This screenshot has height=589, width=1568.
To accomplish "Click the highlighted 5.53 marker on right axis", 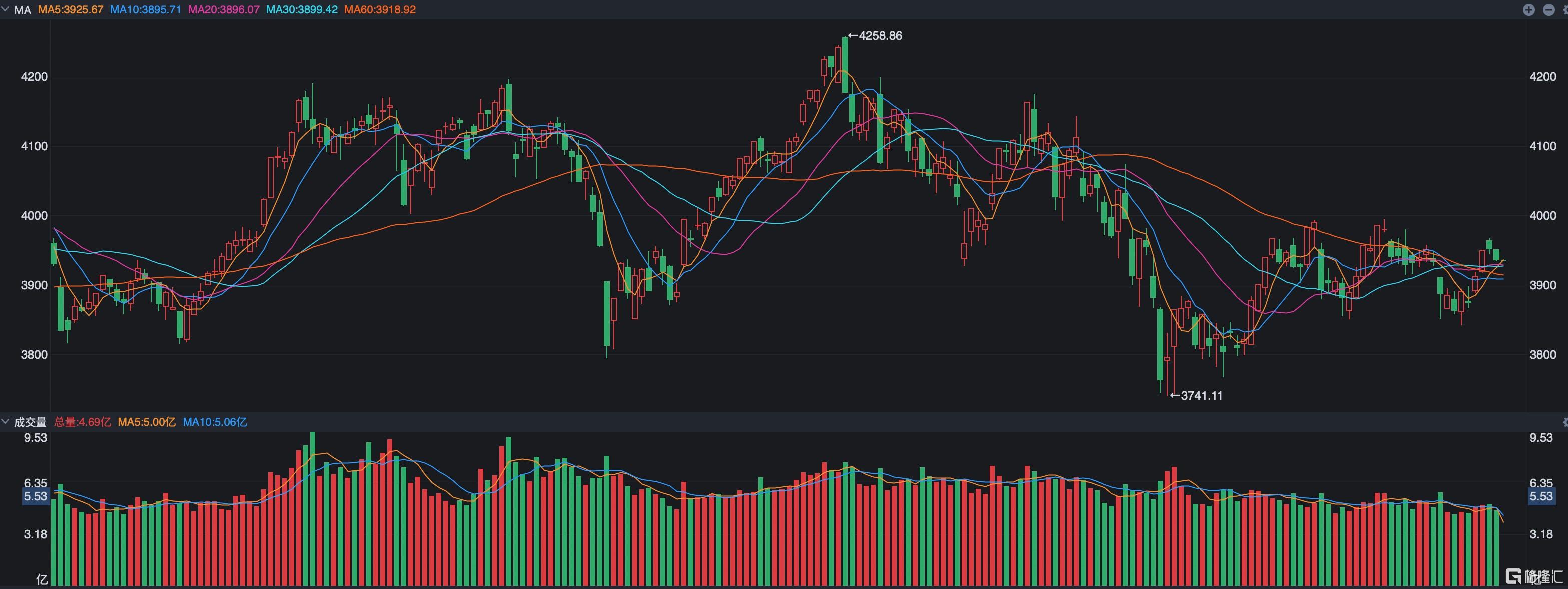I will (x=1541, y=496).
